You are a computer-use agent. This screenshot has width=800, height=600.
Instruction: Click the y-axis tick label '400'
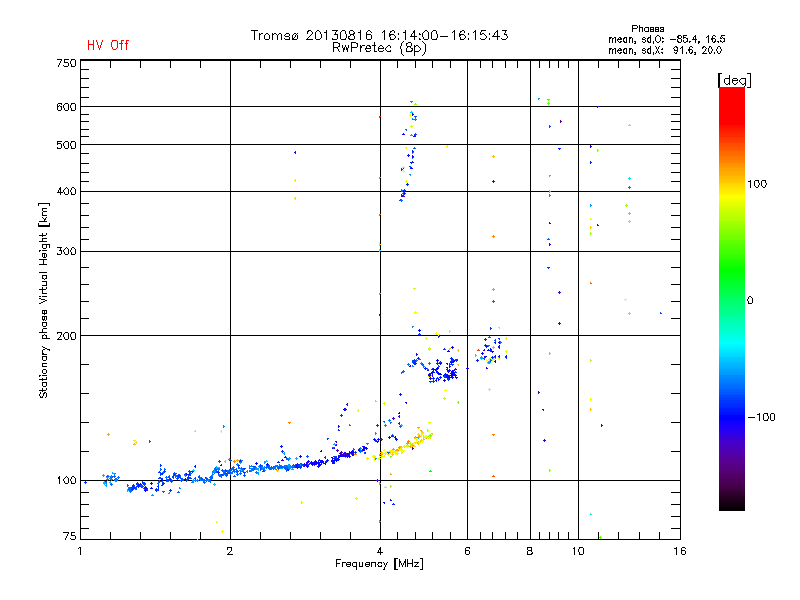tap(66, 191)
